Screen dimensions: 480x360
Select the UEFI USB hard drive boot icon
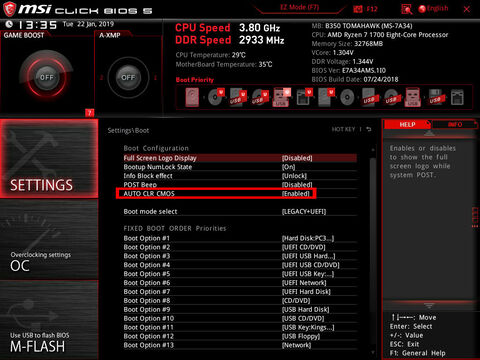237,97
